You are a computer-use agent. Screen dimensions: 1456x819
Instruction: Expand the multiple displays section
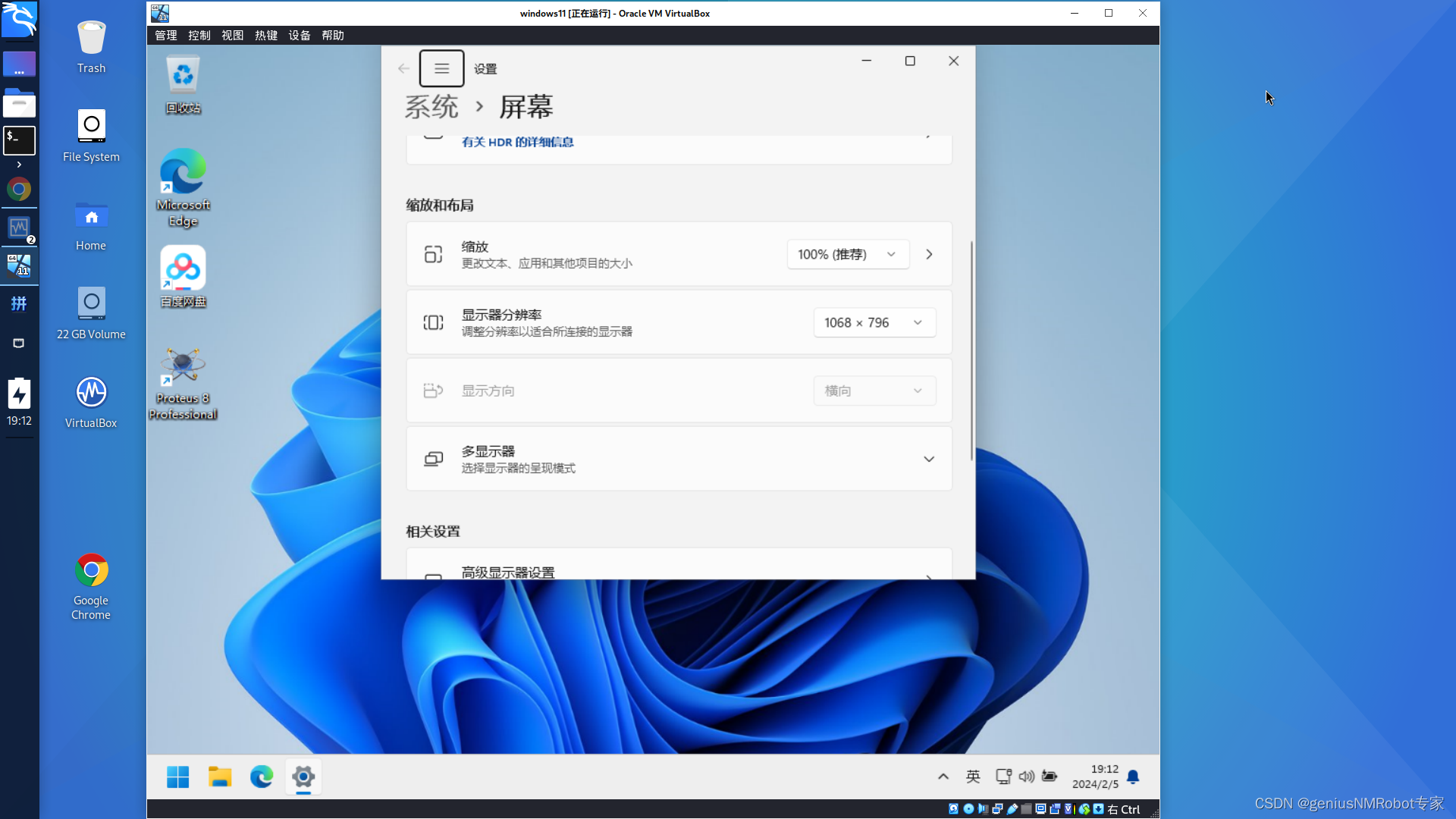[x=929, y=460]
